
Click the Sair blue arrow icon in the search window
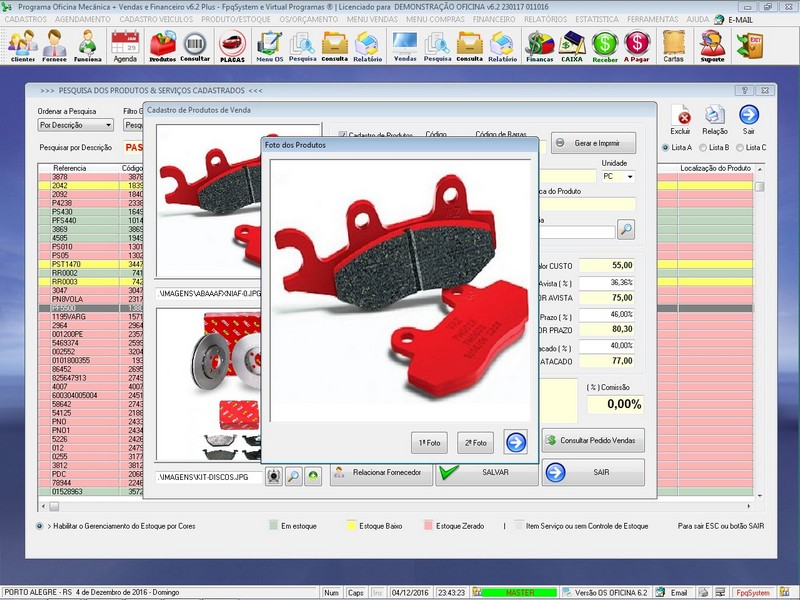pos(748,120)
